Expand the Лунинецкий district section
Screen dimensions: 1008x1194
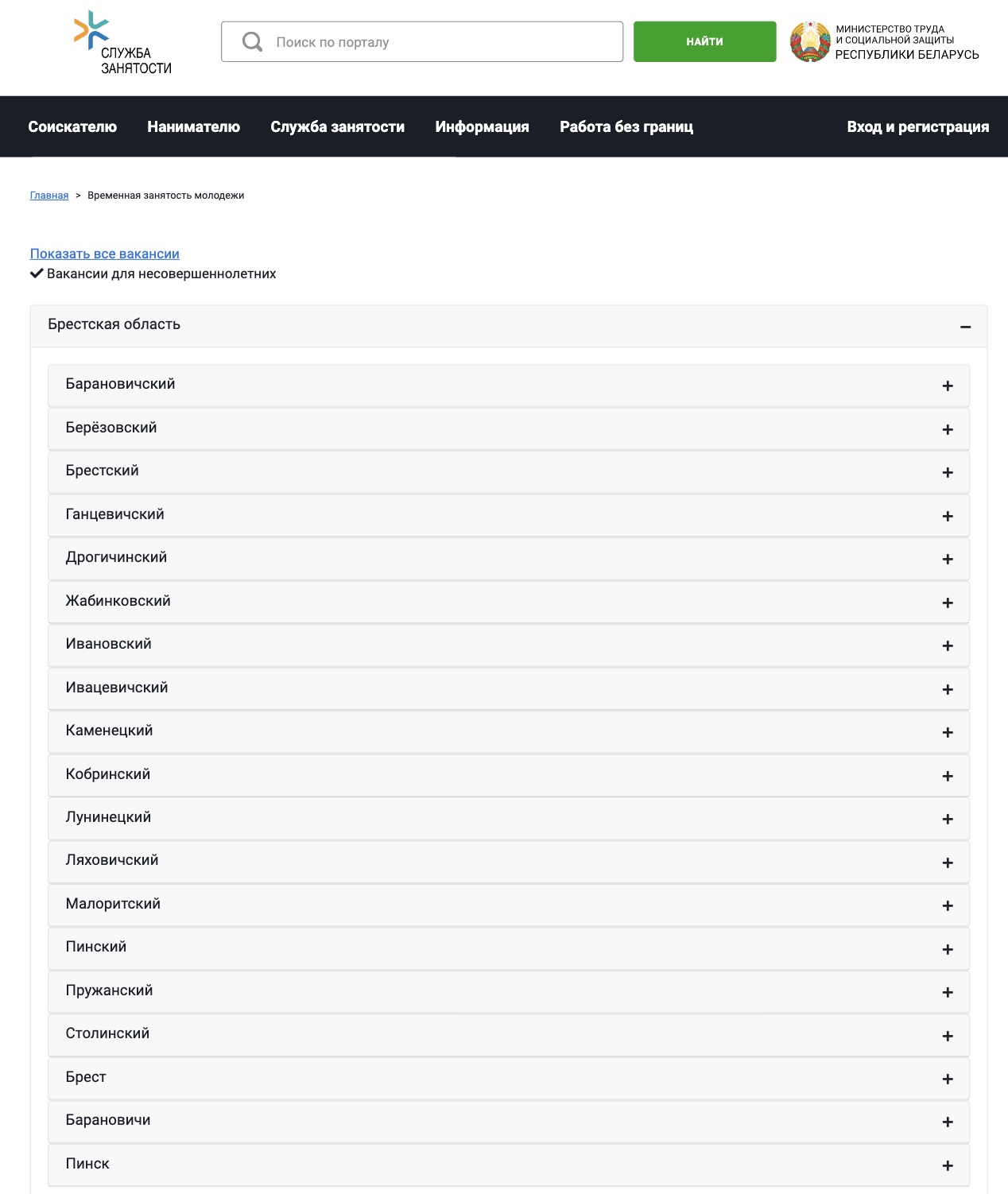[x=507, y=818]
